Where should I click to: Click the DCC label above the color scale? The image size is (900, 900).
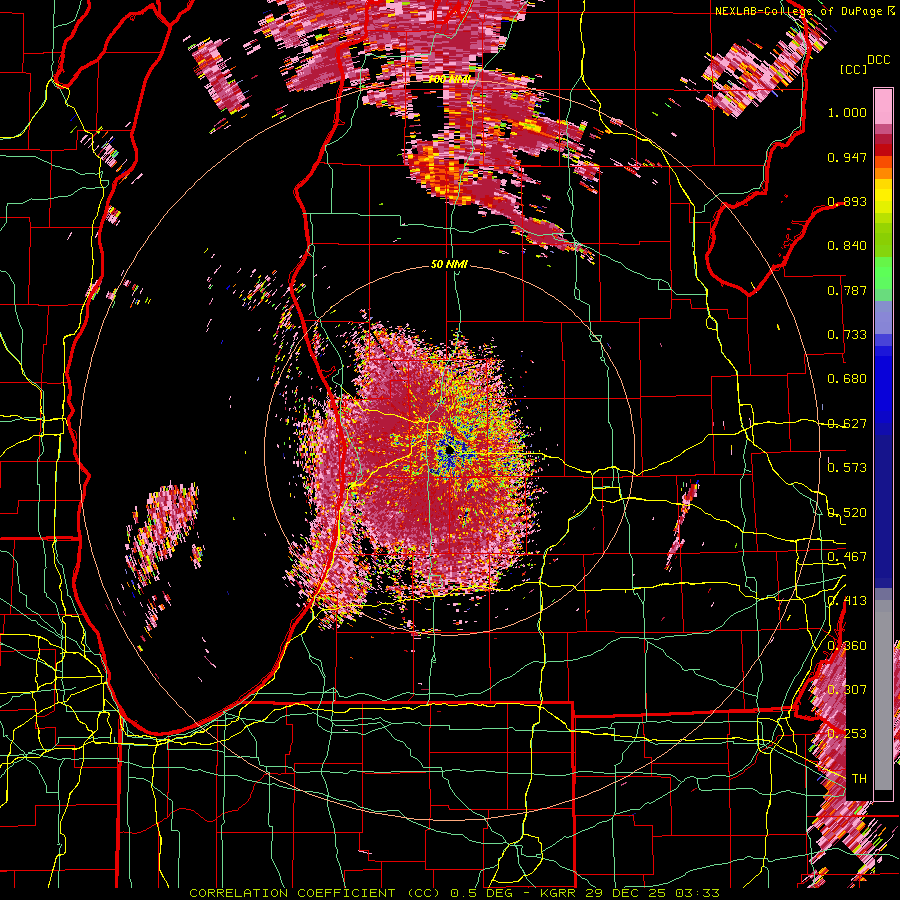pos(878,60)
